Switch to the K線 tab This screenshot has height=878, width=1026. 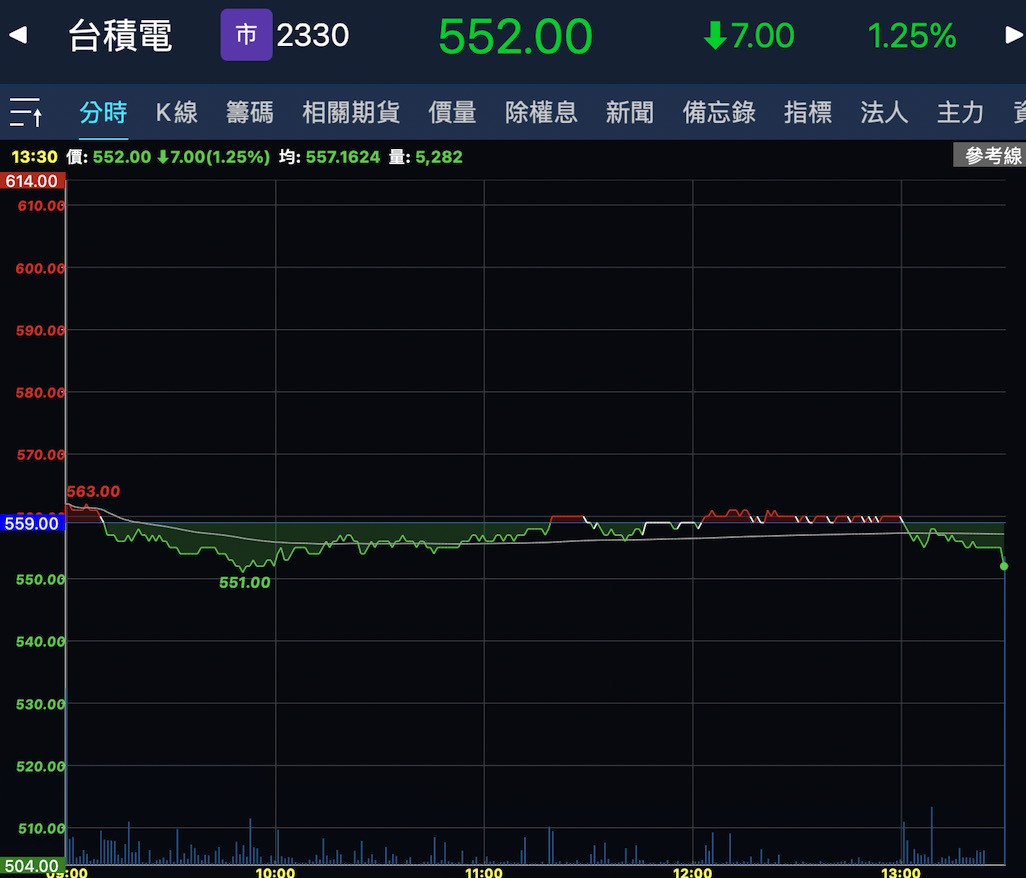[x=177, y=112]
